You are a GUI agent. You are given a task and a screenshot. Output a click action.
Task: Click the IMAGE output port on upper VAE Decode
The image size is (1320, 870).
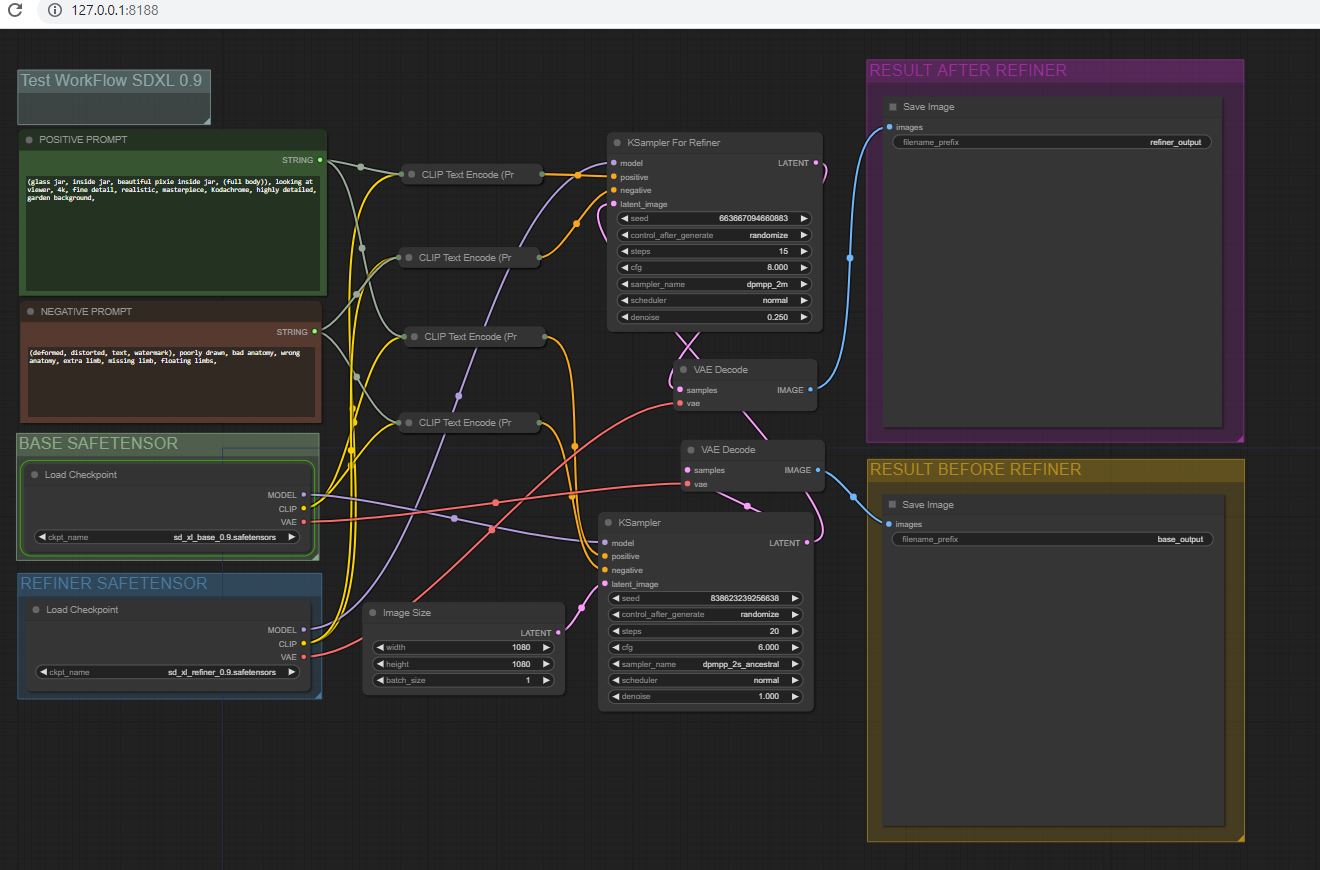(810, 390)
